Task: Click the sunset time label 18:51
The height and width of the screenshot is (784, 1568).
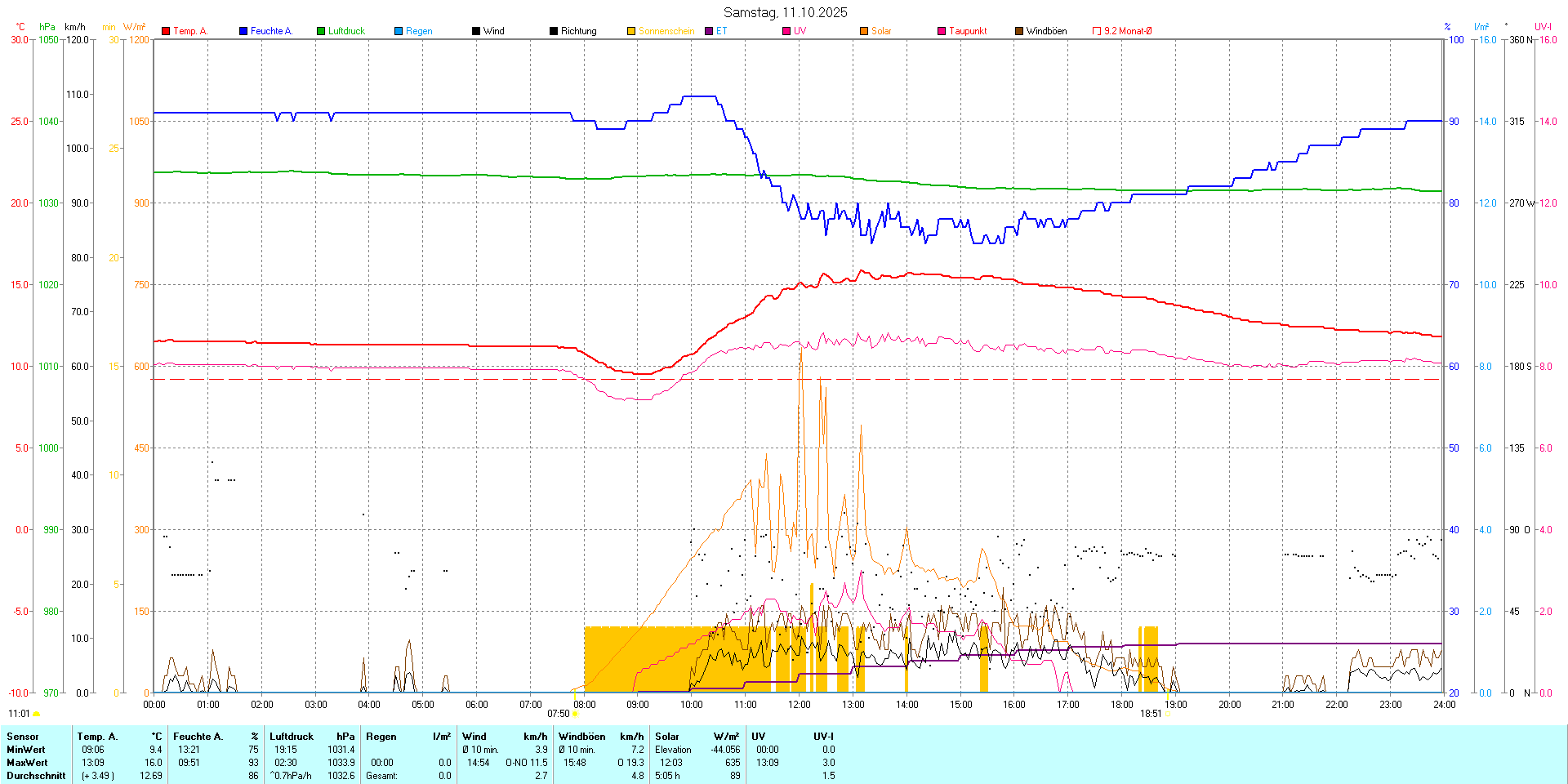Action: [1151, 714]
